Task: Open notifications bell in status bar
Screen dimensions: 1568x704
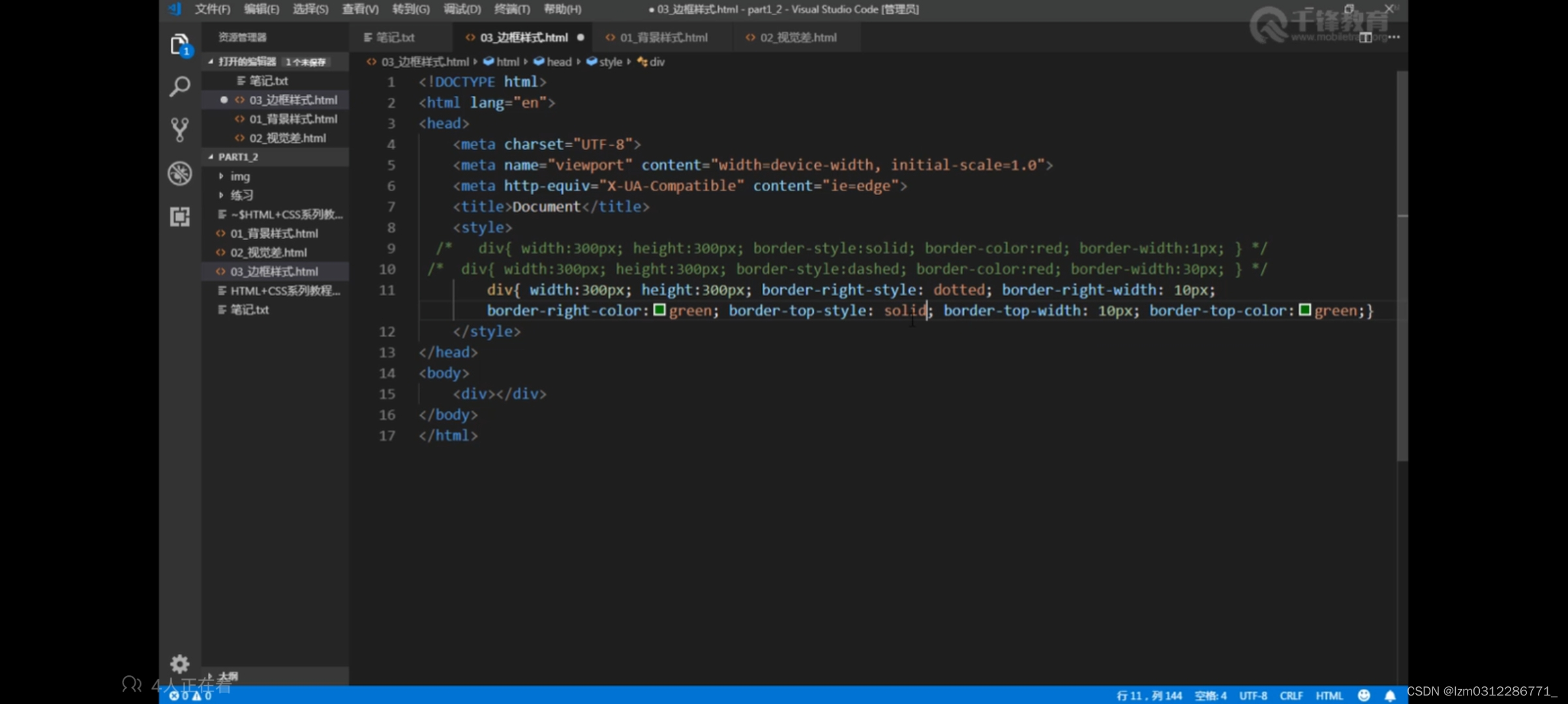Action: (1390, 696)
